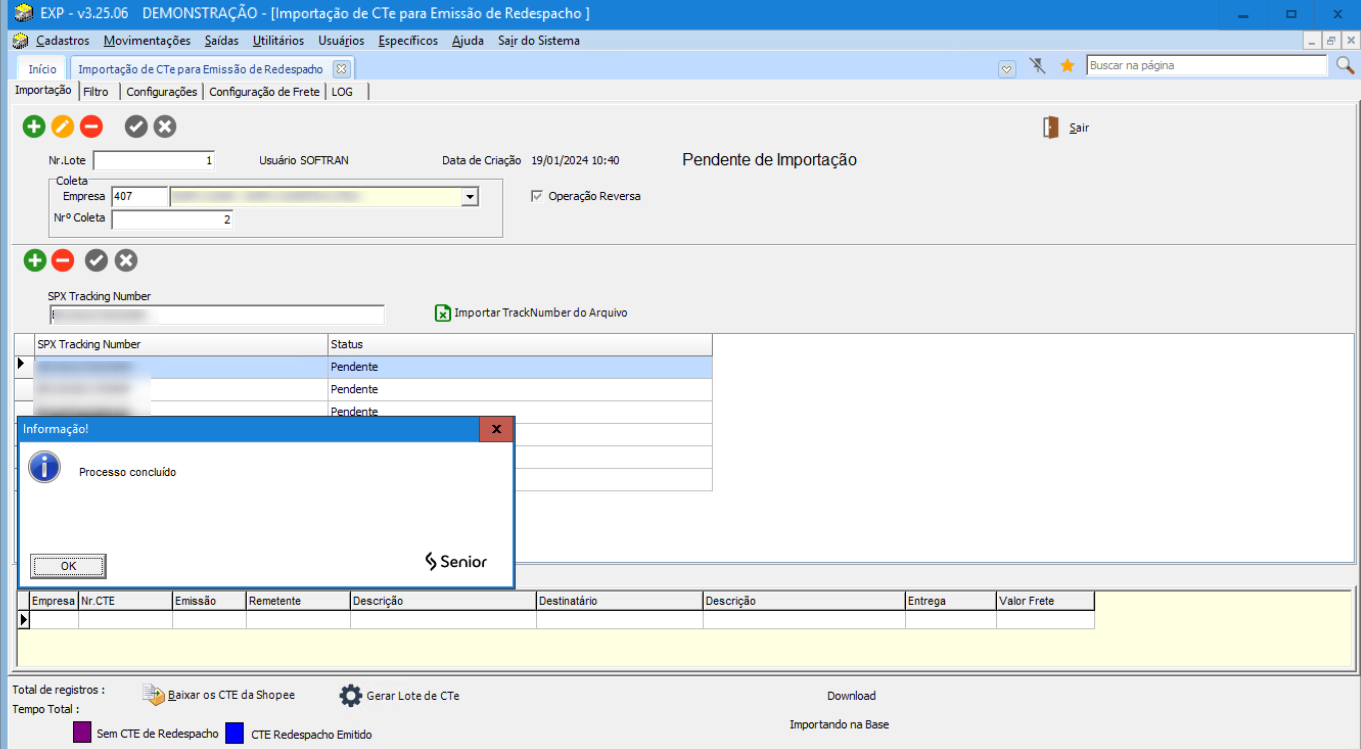Click the Excel import TrackNumber icon
Screen dimensions: 1361x749
pos(443,313)
